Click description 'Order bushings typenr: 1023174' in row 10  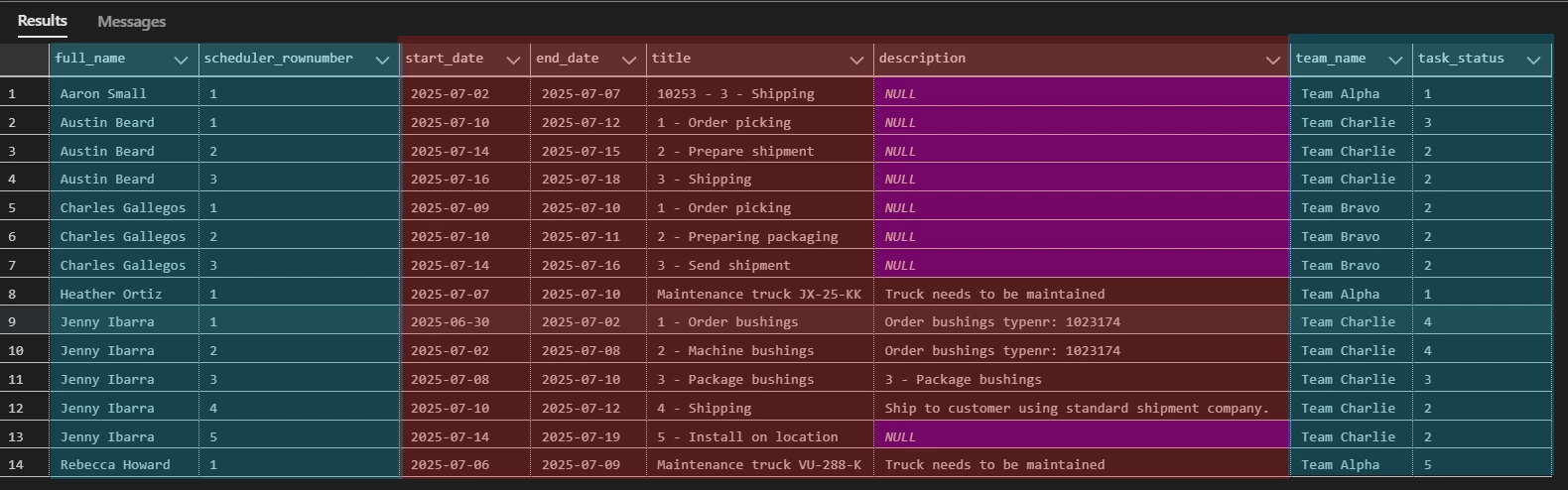(x=1082, y=350)
